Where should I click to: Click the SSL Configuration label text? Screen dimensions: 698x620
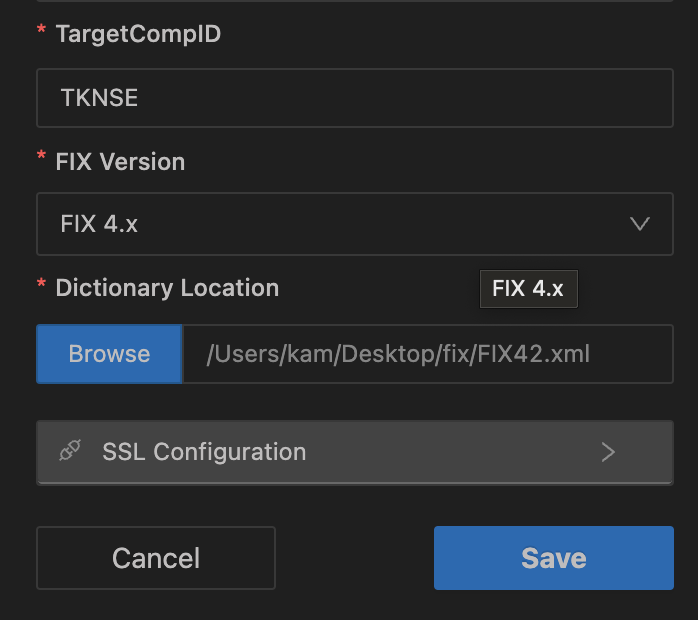click(x=204, y=452)
